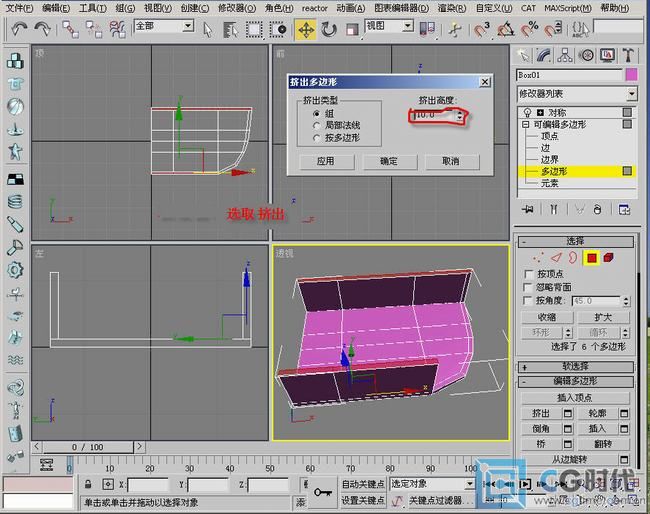Select the 按多边形 radio option
This screenshot has width=650, height=514.
click(317, 138)
